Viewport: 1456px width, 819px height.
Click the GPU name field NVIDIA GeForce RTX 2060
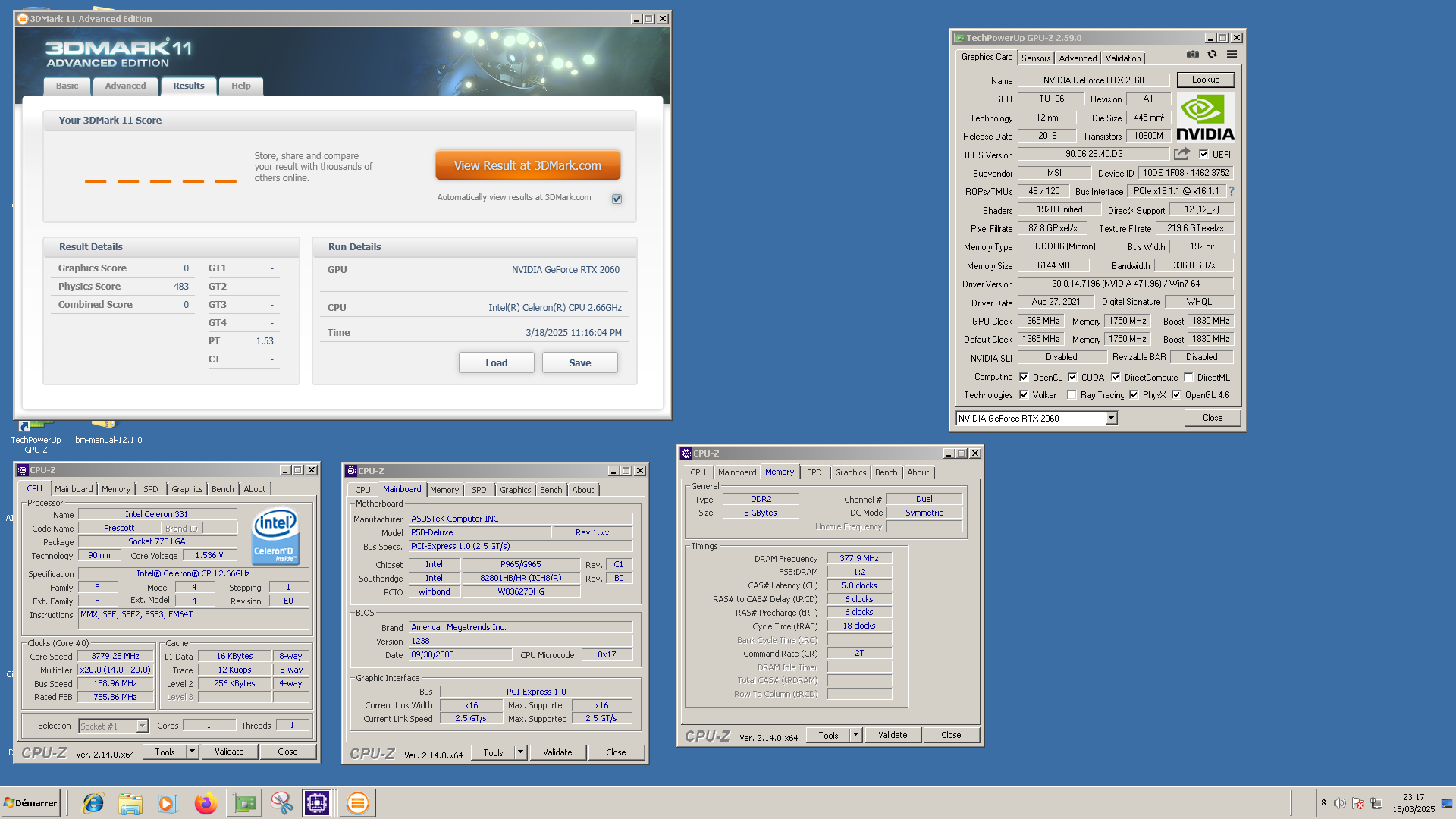[1094, 80]
